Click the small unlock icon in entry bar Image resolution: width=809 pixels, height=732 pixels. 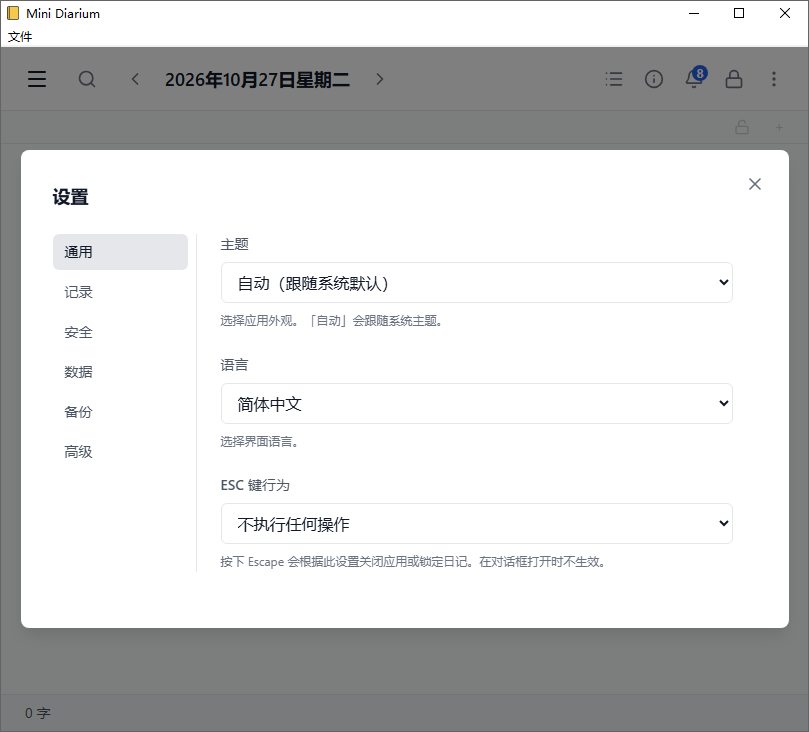(x=742, y=127)
